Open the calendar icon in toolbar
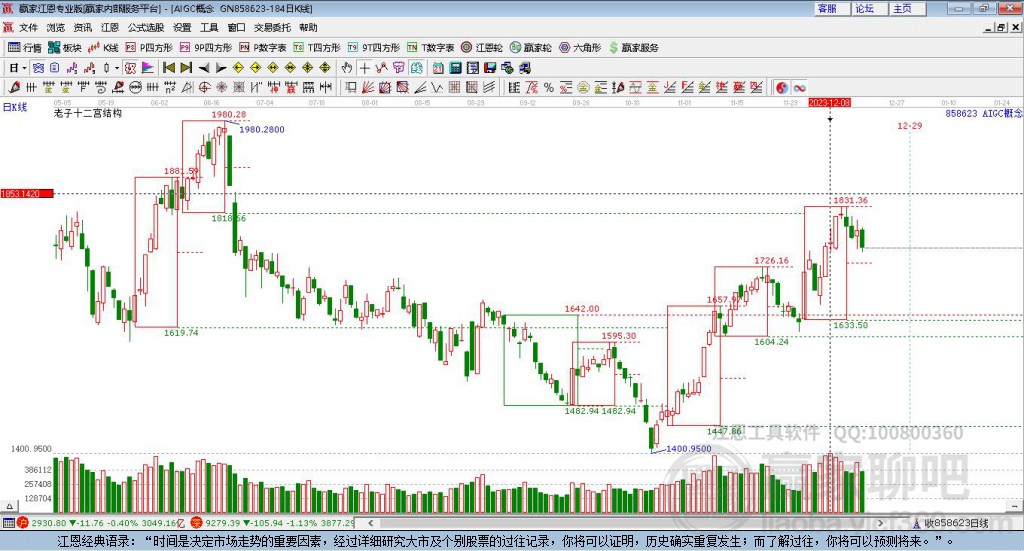 point(438,68)
